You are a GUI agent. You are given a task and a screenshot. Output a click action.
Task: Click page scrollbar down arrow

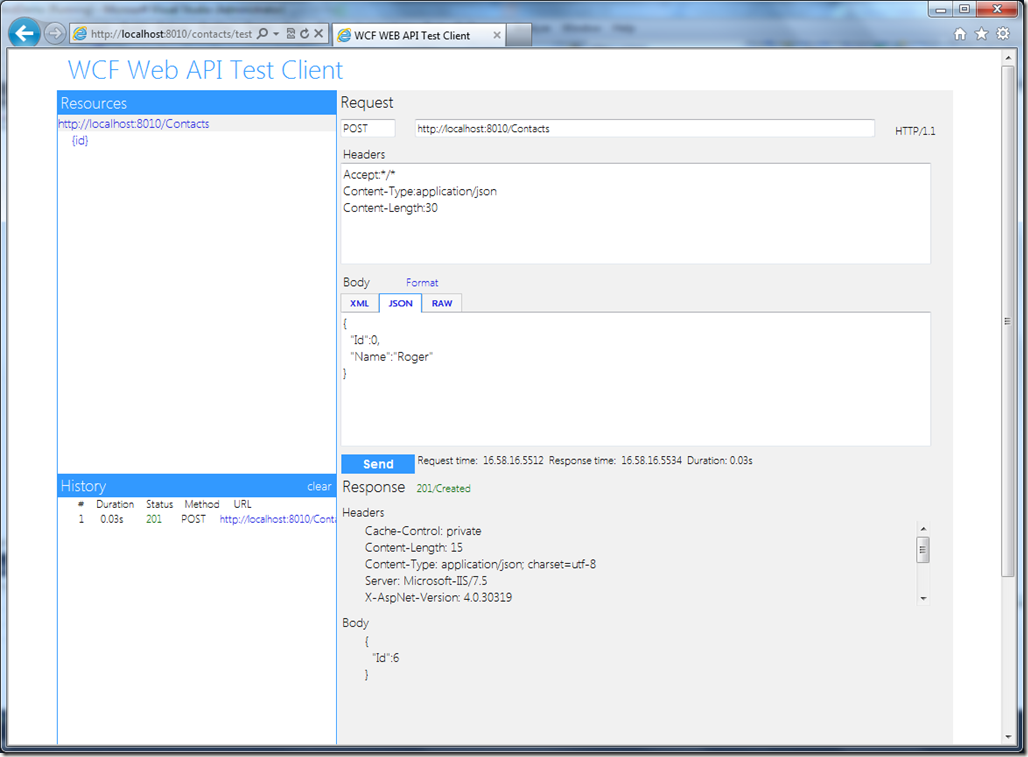point(1008,737)
